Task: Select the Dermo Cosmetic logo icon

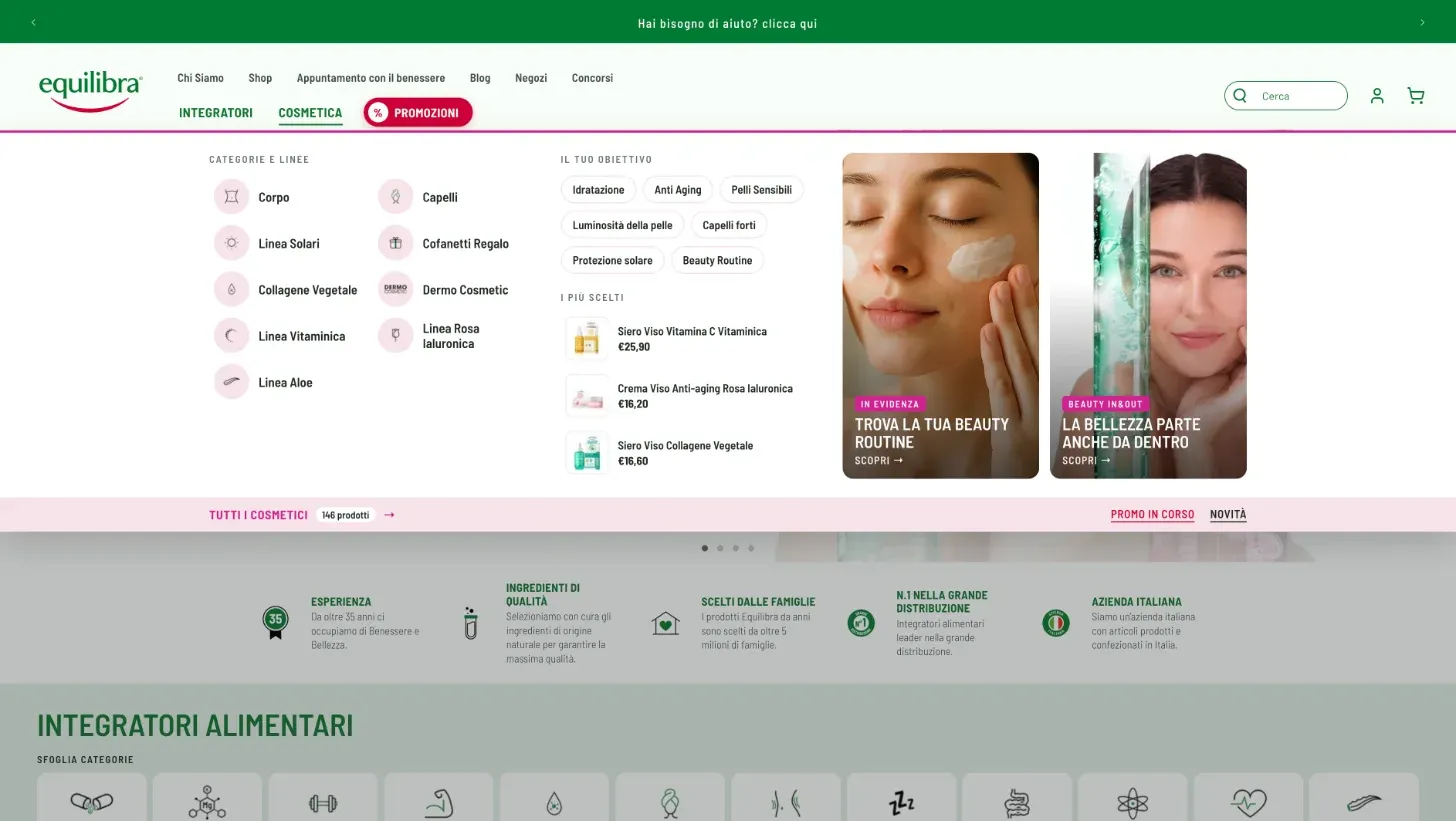Action: pyautogui.click(x=395, y=290)
